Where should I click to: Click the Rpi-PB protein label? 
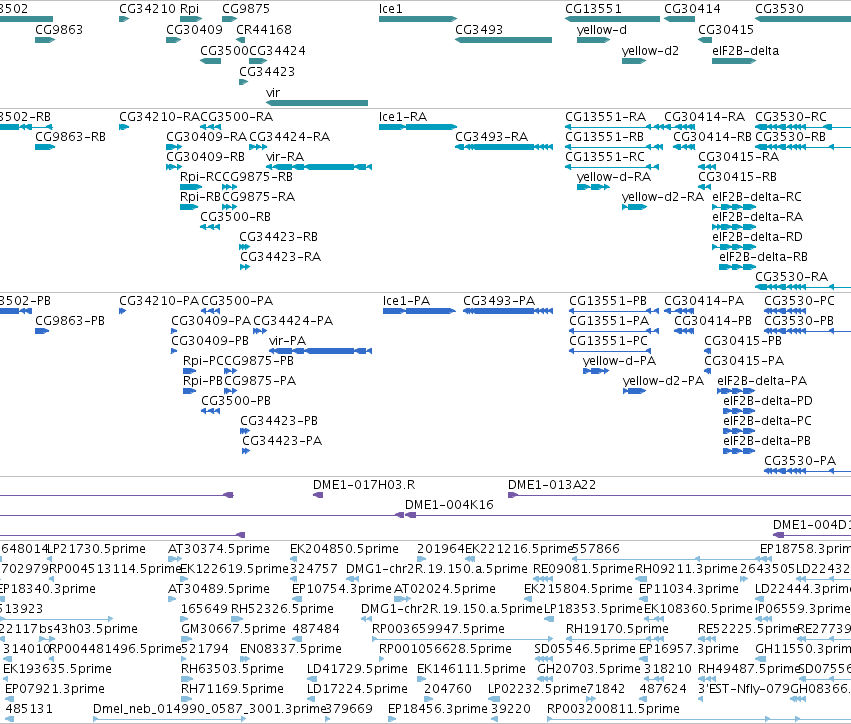[x=203, y=381]
